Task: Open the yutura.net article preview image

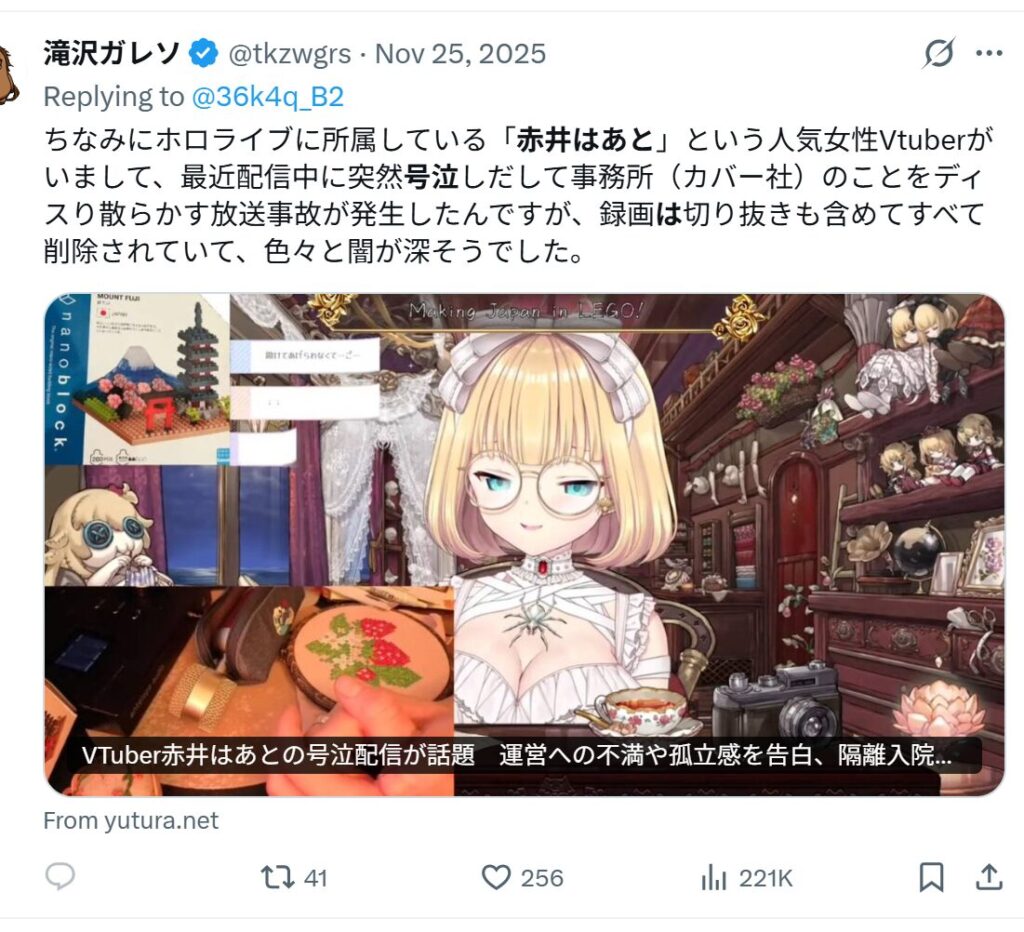Action: (524, 545)
